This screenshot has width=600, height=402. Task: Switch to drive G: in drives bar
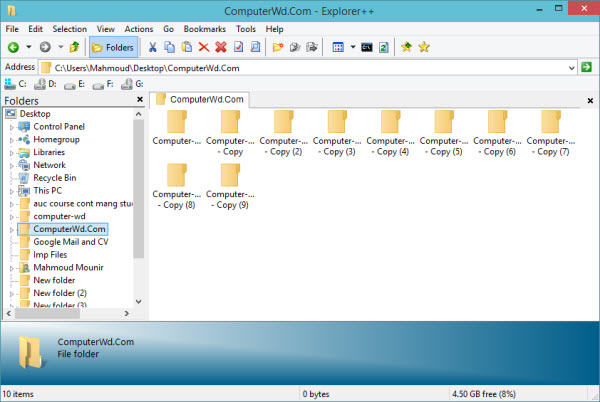[132, 84]
